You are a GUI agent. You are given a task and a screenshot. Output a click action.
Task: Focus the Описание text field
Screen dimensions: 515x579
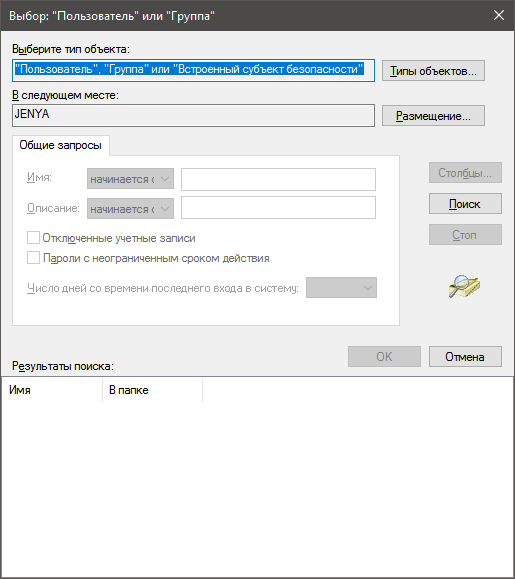278,207
